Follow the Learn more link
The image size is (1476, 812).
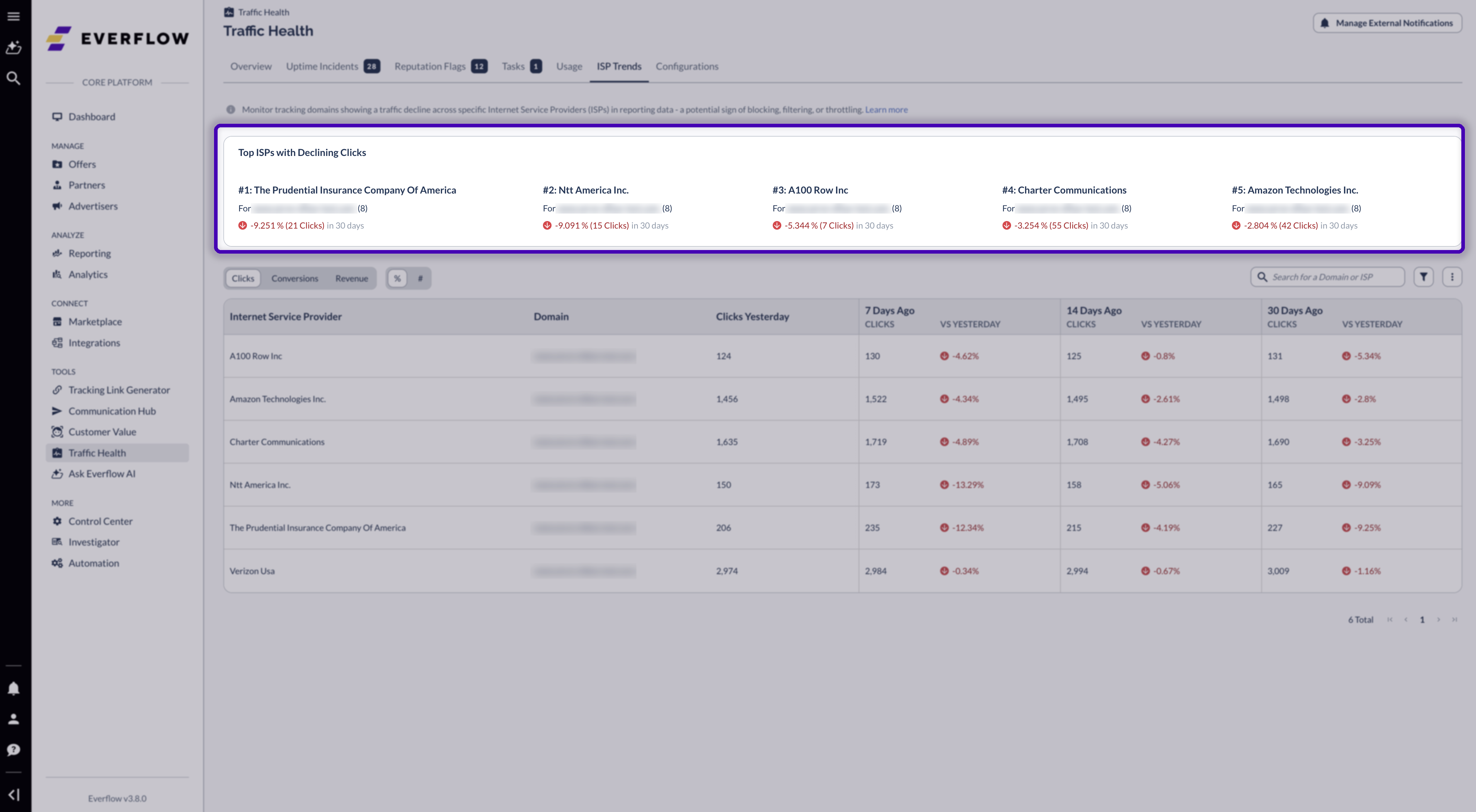click(x=886, y=109)
